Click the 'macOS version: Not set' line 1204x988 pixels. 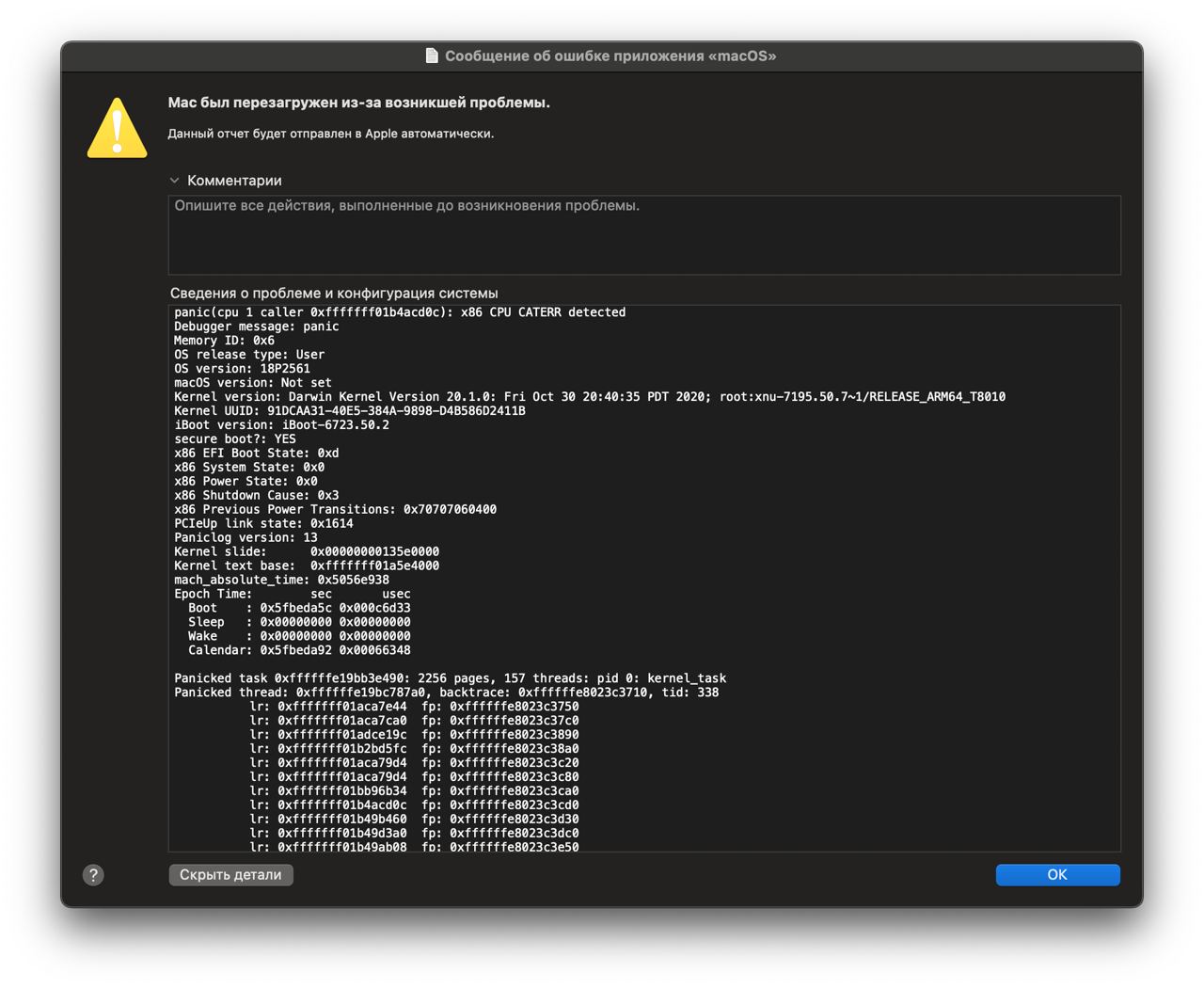[x=253, y=383]
